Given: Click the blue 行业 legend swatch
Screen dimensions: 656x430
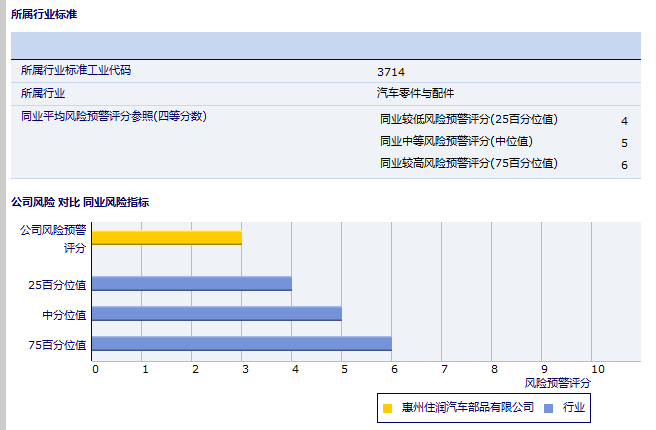Looking at the screenshot, I should (548, 408).
